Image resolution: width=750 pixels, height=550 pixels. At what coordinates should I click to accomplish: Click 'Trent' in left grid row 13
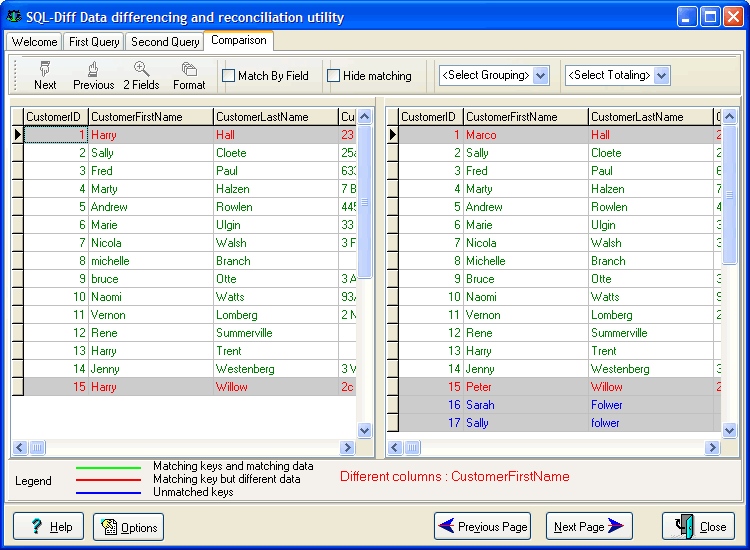coord(229,351)
